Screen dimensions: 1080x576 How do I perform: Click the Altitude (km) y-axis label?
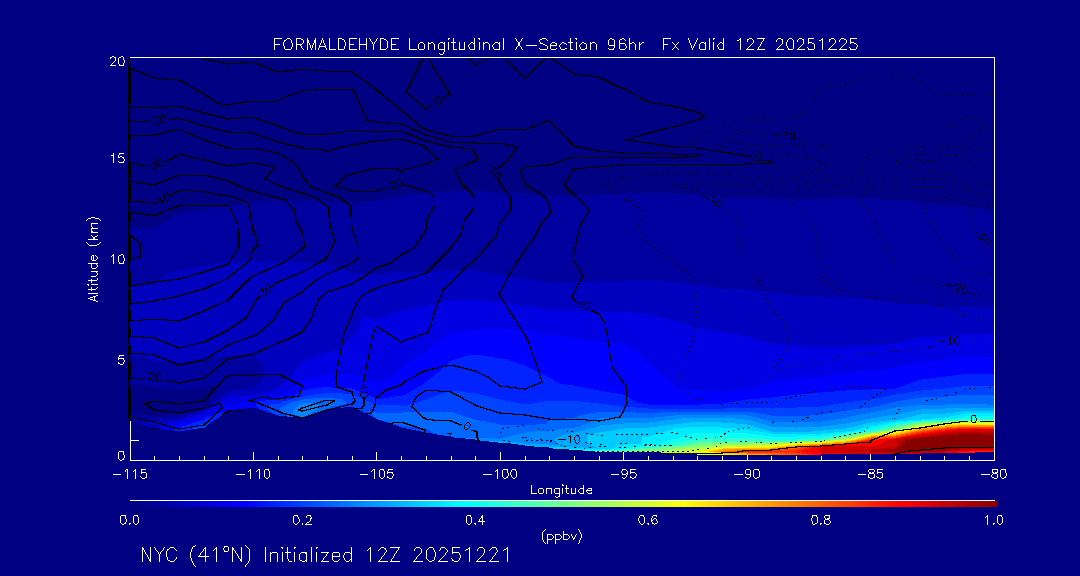tap(93, 258)
